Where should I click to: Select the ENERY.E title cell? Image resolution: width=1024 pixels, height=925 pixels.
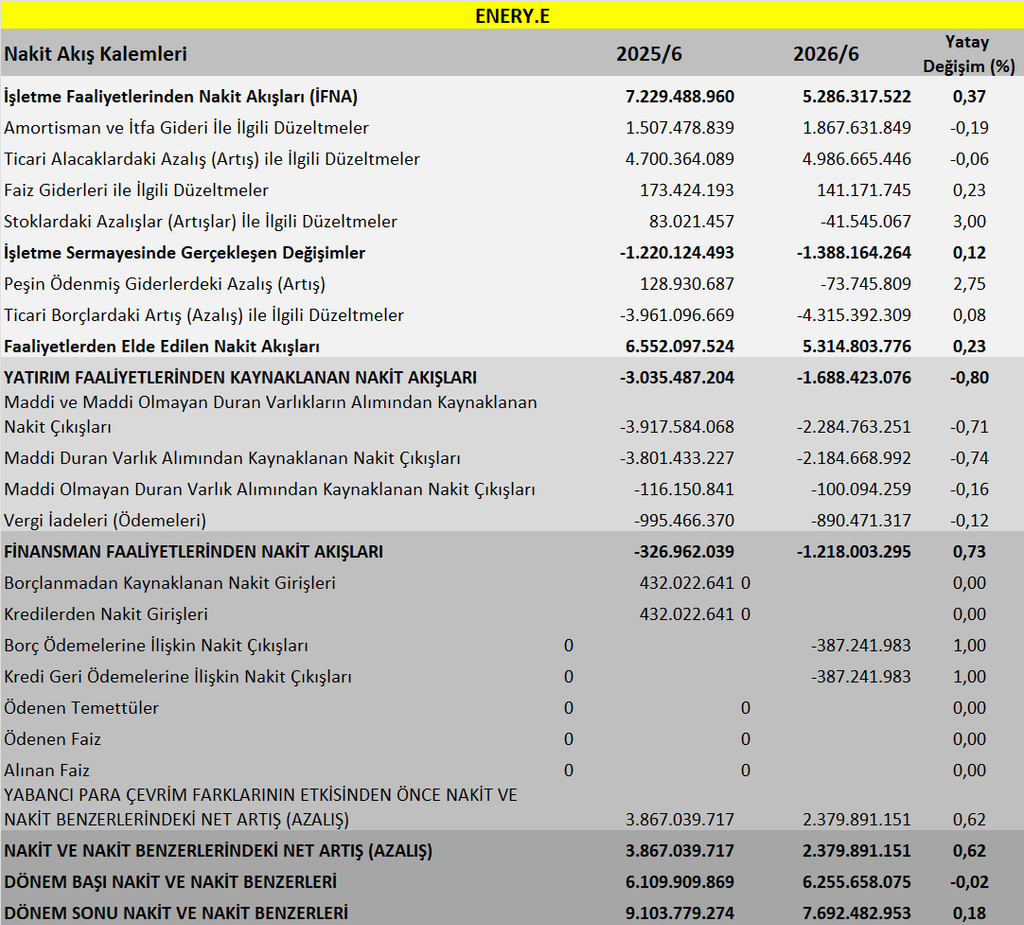512,16
